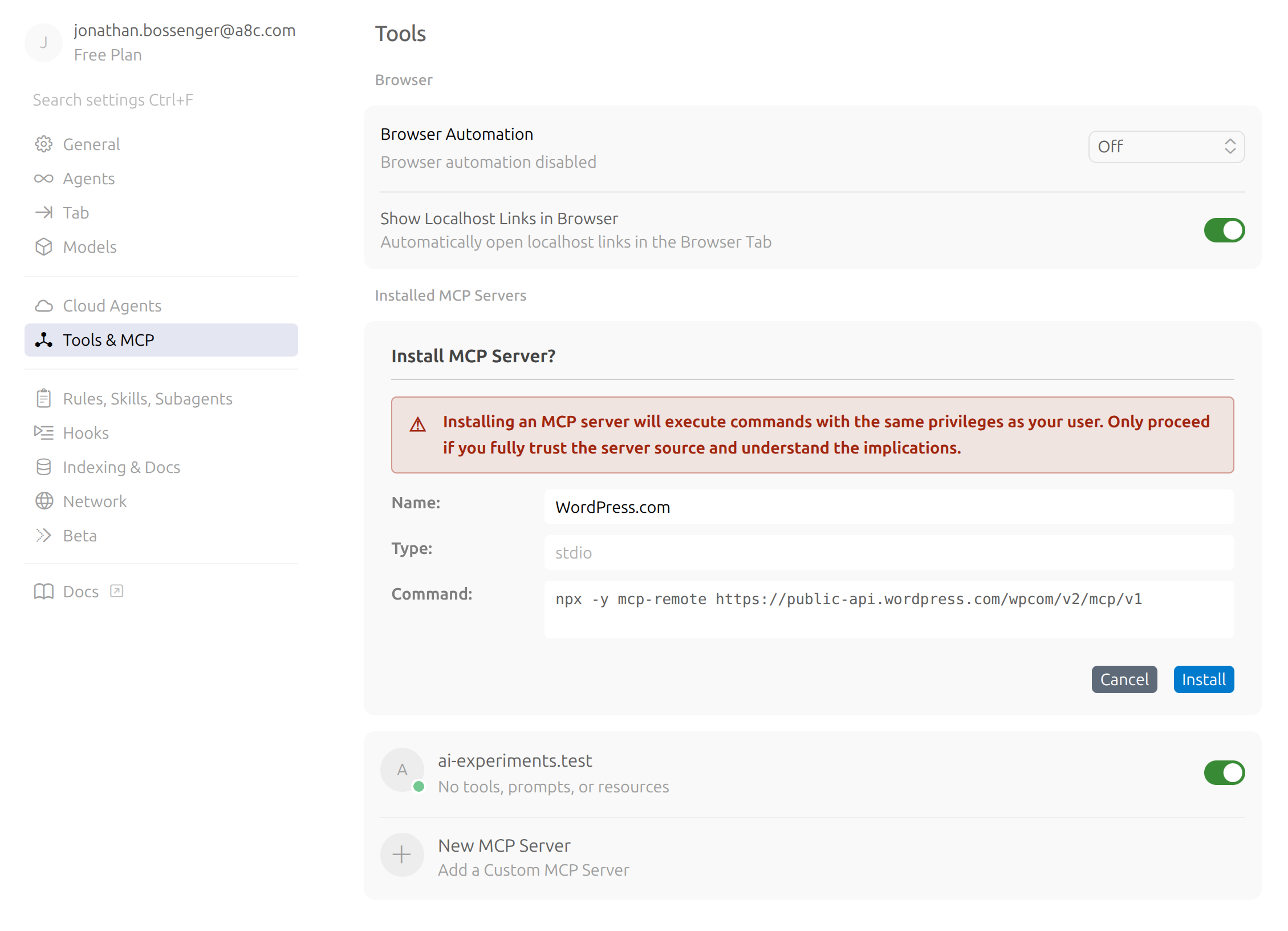
Task: Open the Tab settings section
Action: (161, 213)
